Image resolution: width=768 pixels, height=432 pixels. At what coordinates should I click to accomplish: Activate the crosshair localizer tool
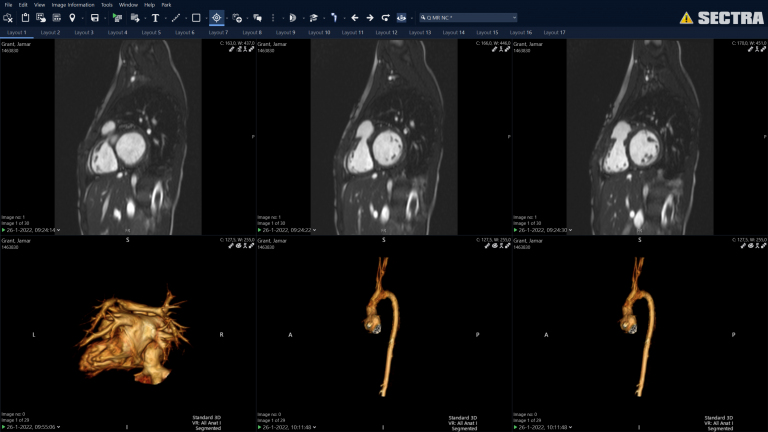(217, 18)
